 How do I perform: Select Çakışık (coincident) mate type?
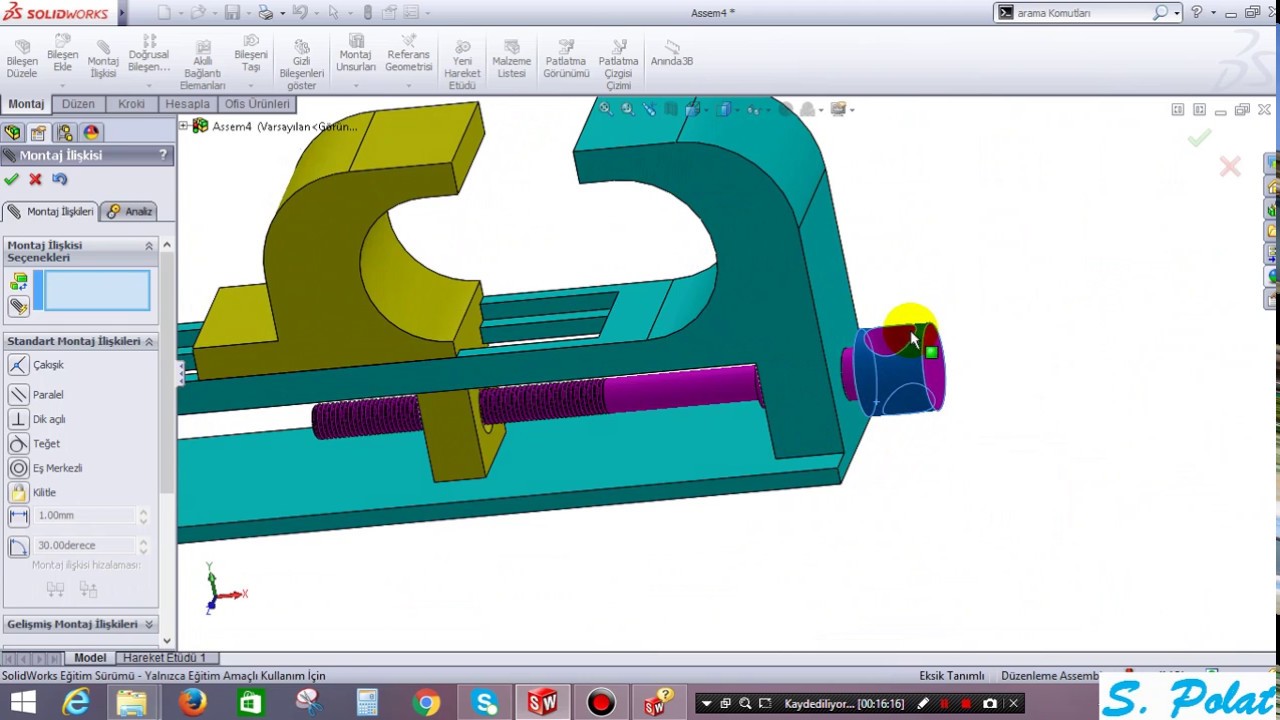click(36, 365)
